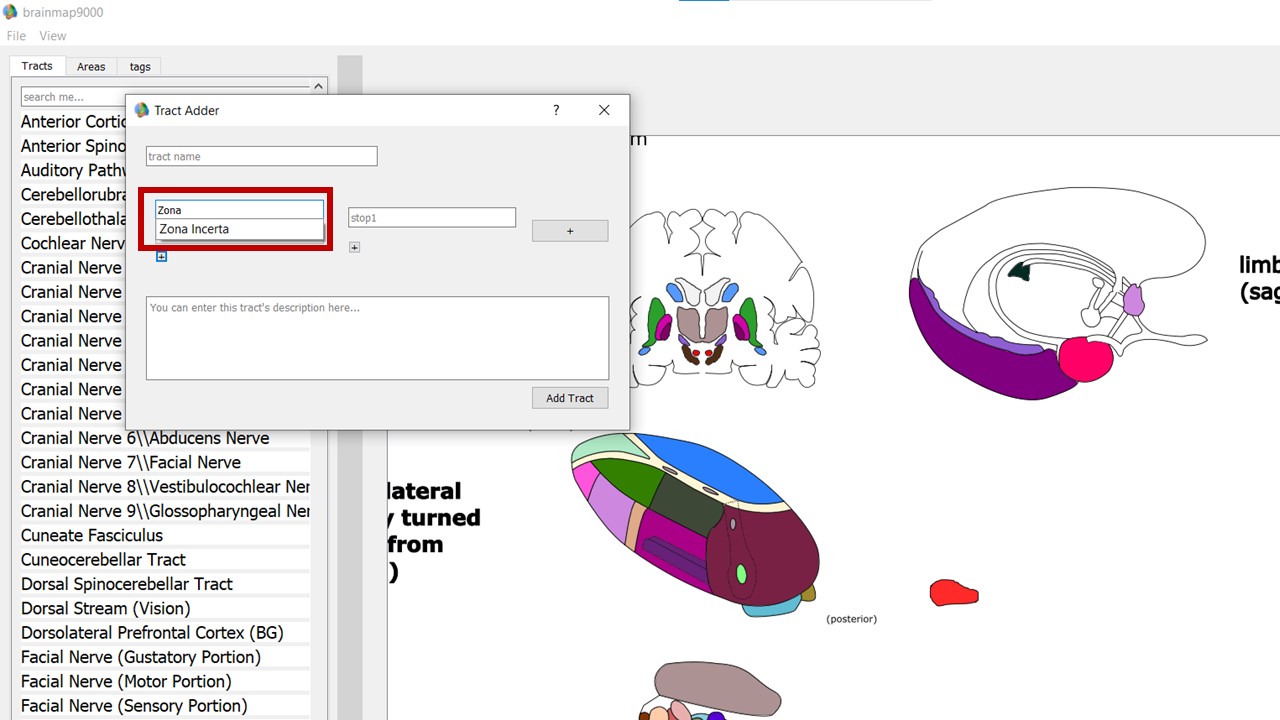Click the blue region on lateral brain view
This screenshot has width=1280, height=720.
[x=710, y=465]
